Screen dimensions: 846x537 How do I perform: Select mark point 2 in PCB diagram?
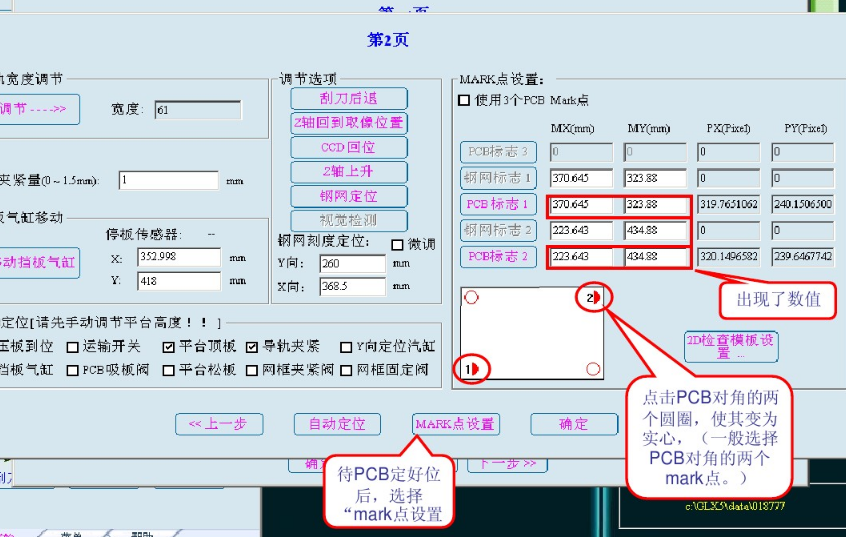593,297
